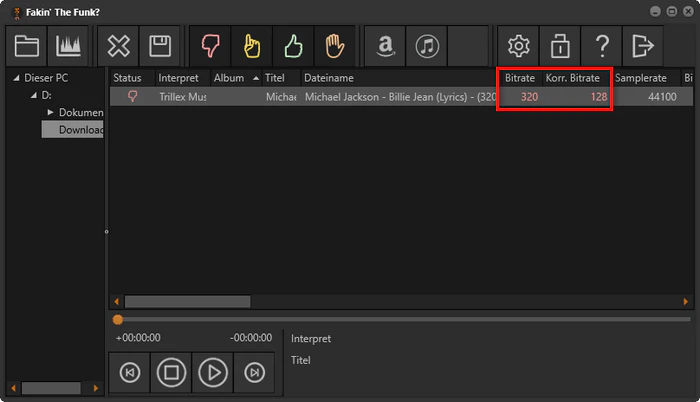Click the 320 bitrate value
Image resolution: width=700 pixels, height=402 pixels.
coord(529,97)
